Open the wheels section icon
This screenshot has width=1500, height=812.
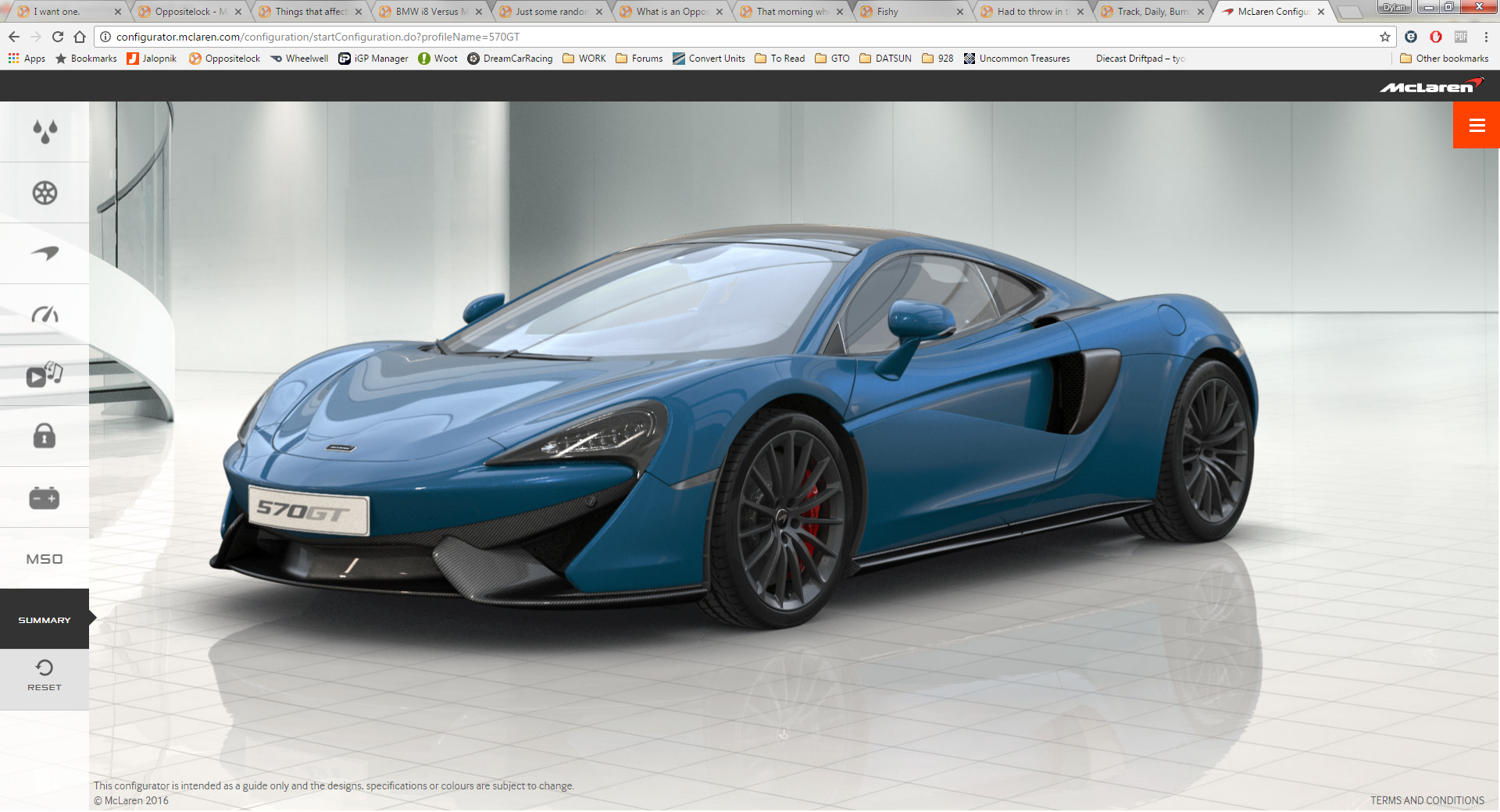tap(45, 193)
